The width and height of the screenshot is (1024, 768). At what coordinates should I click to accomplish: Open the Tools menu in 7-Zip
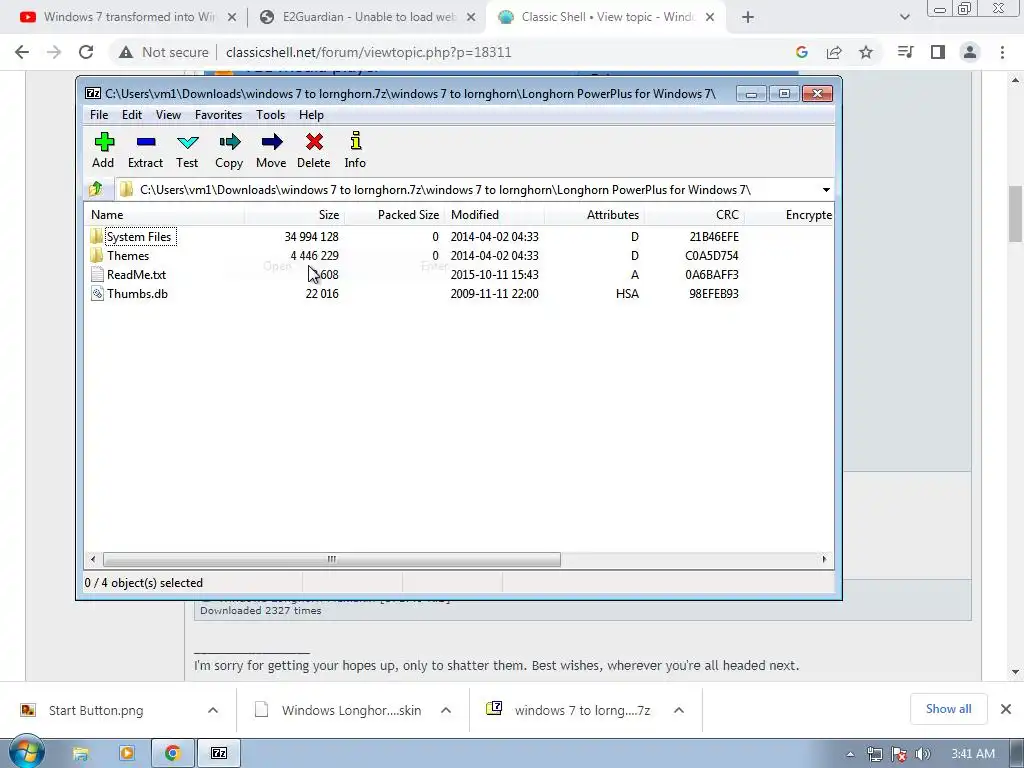click(270, 115)
